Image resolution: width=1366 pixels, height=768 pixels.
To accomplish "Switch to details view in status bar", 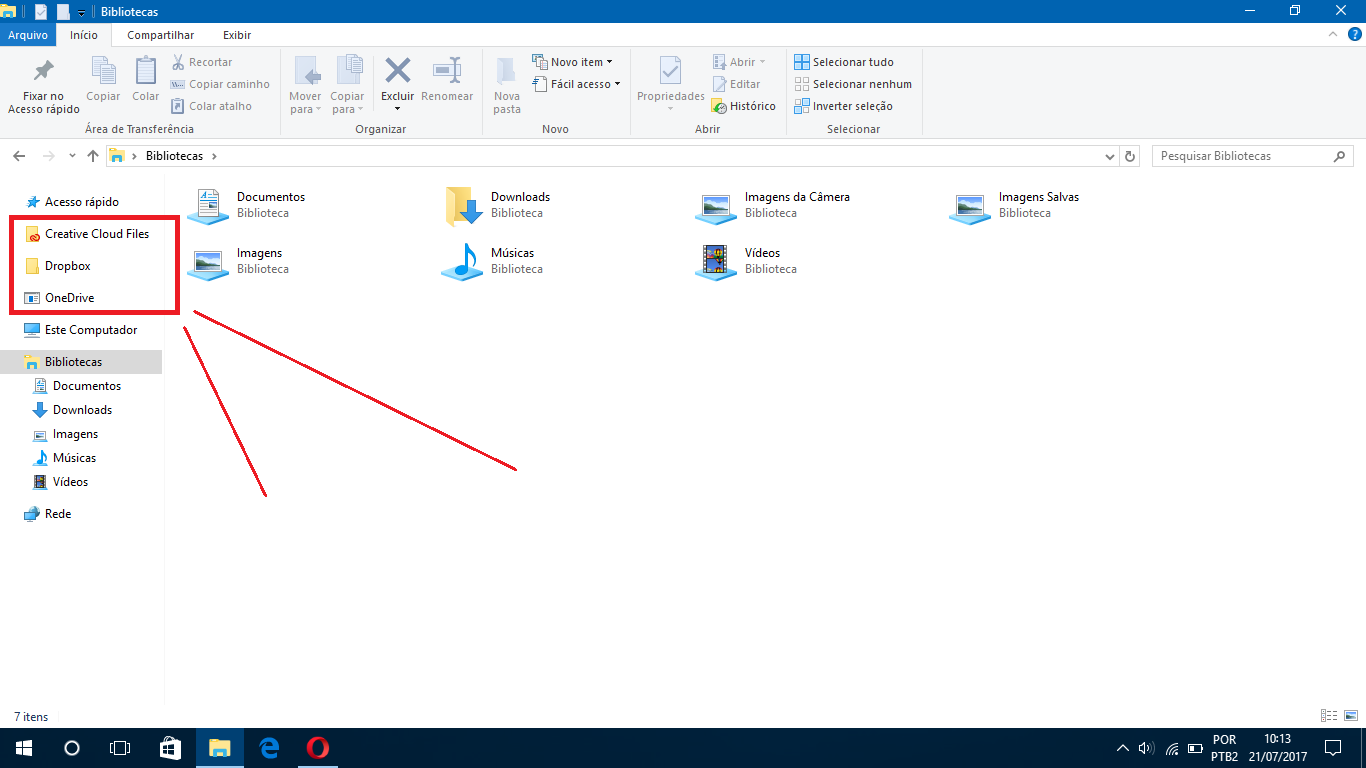I will pyautogui.click(x=1329, y=716).
